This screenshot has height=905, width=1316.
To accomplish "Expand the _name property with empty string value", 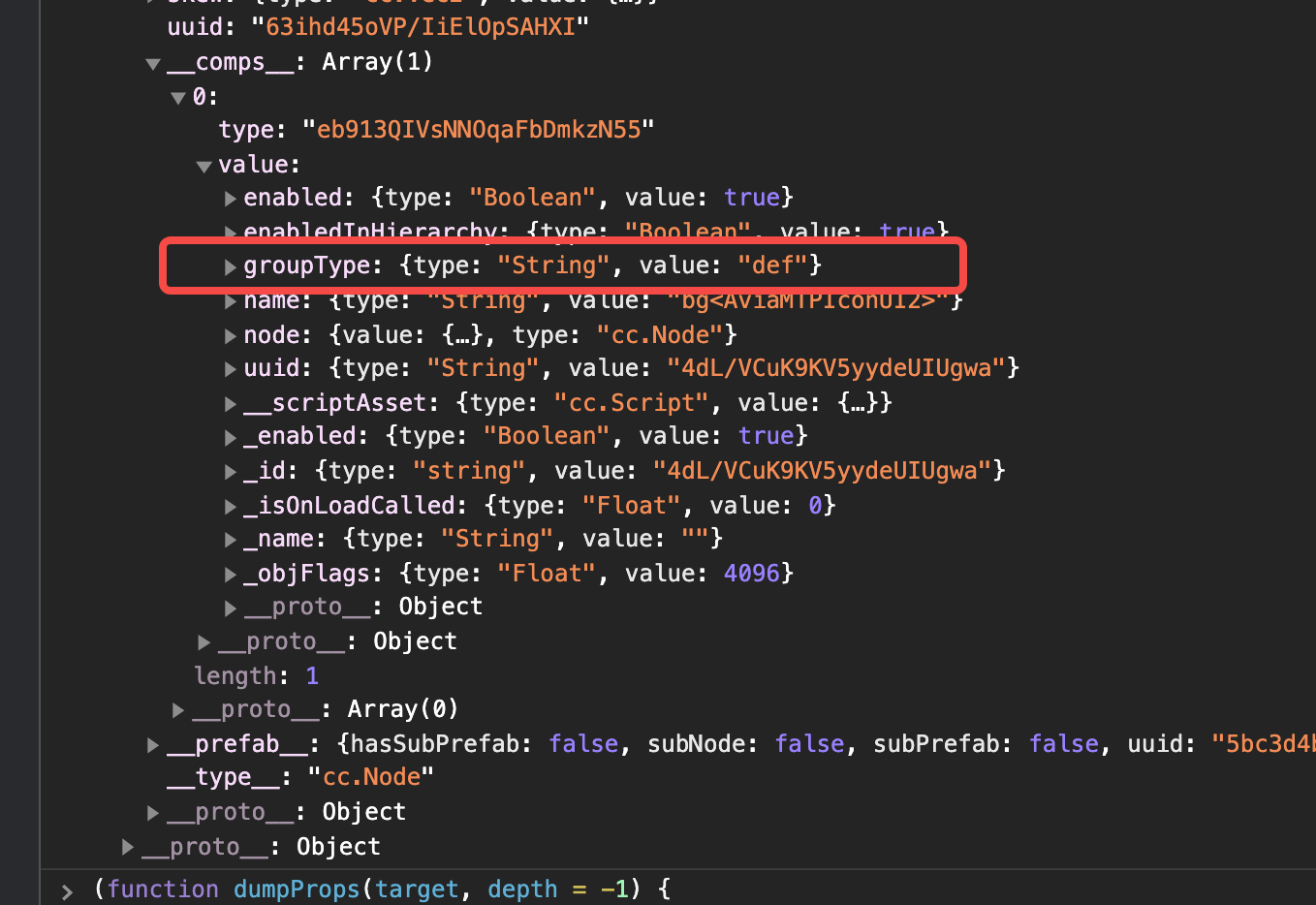I will point(231,539).
